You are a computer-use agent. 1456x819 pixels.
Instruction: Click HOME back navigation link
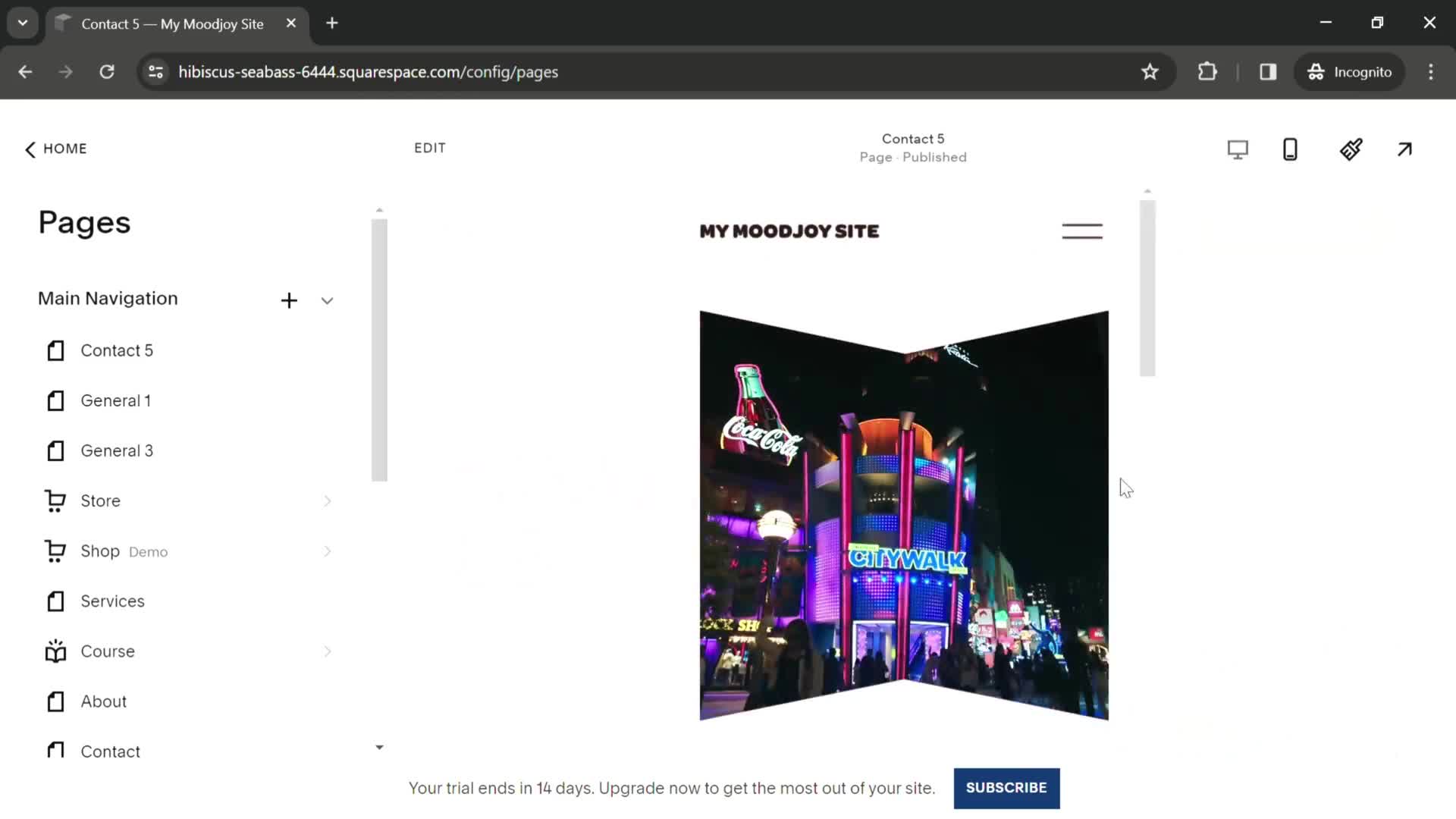(x=54, y=148)
